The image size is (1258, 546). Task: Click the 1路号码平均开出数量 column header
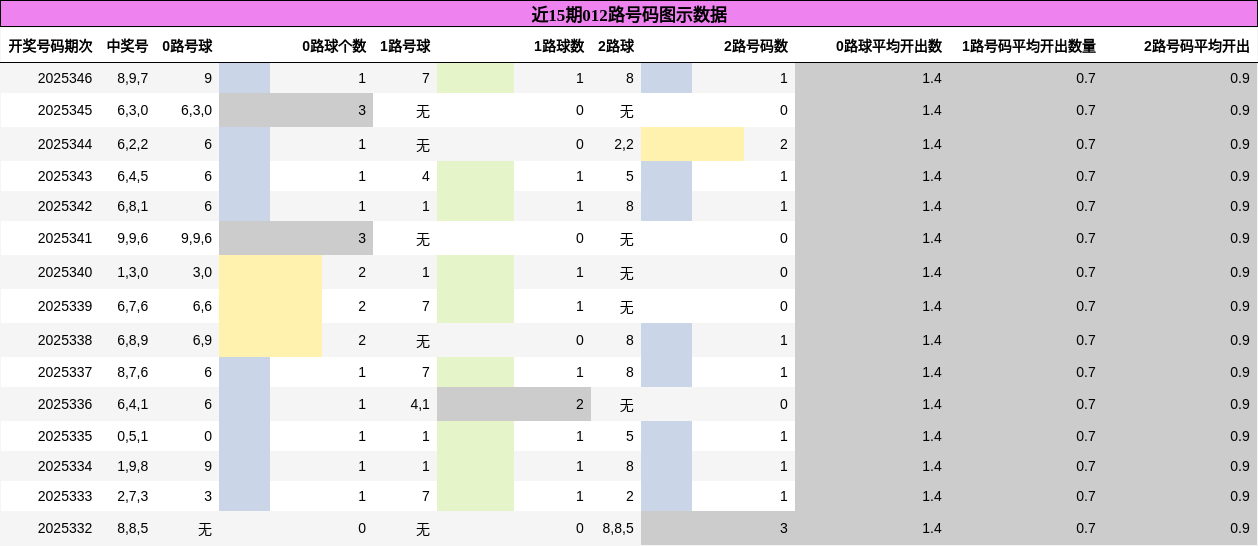[x=1029, y=46]
